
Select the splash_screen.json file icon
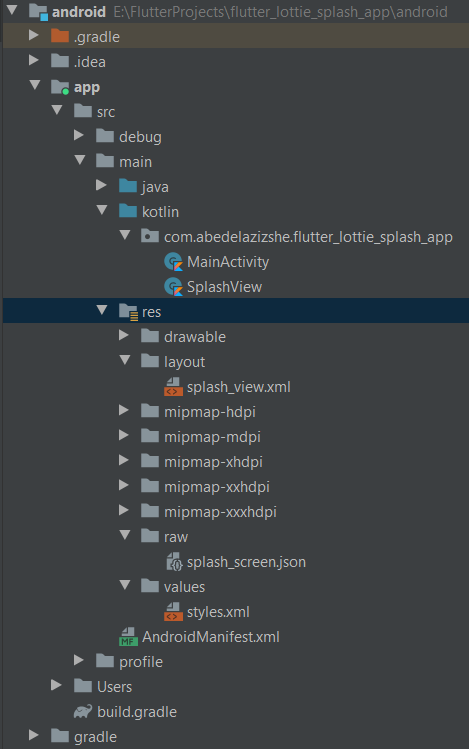pyautogui.click(x=174, y=562)
